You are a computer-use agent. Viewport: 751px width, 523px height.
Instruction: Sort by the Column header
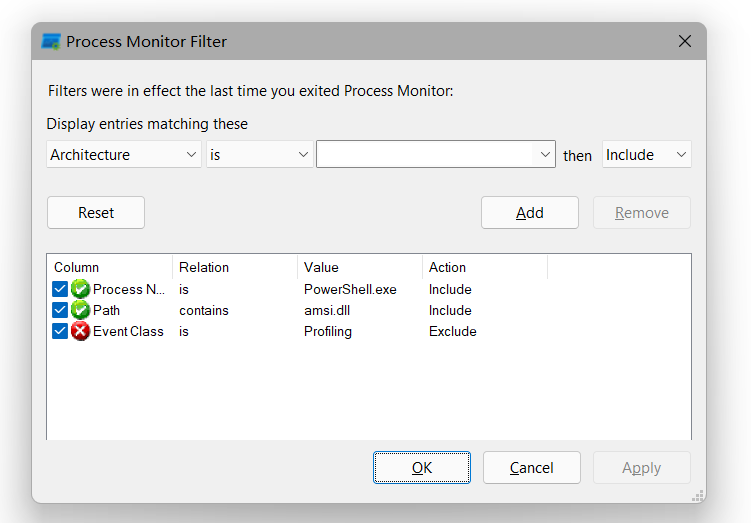tap(110, 267)
